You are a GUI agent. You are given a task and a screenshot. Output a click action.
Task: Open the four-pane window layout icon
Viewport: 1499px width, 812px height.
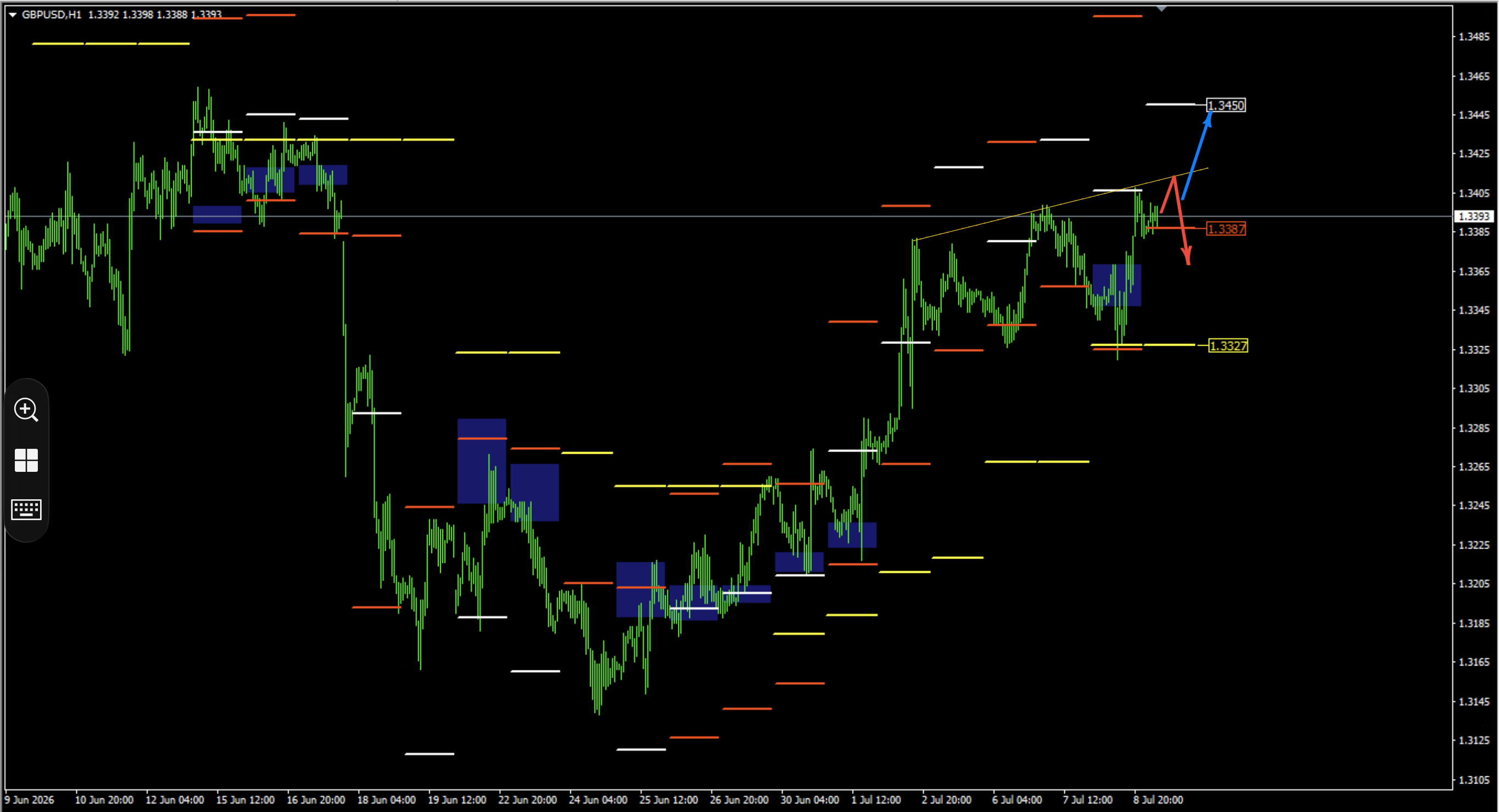[x=26, y=460]
